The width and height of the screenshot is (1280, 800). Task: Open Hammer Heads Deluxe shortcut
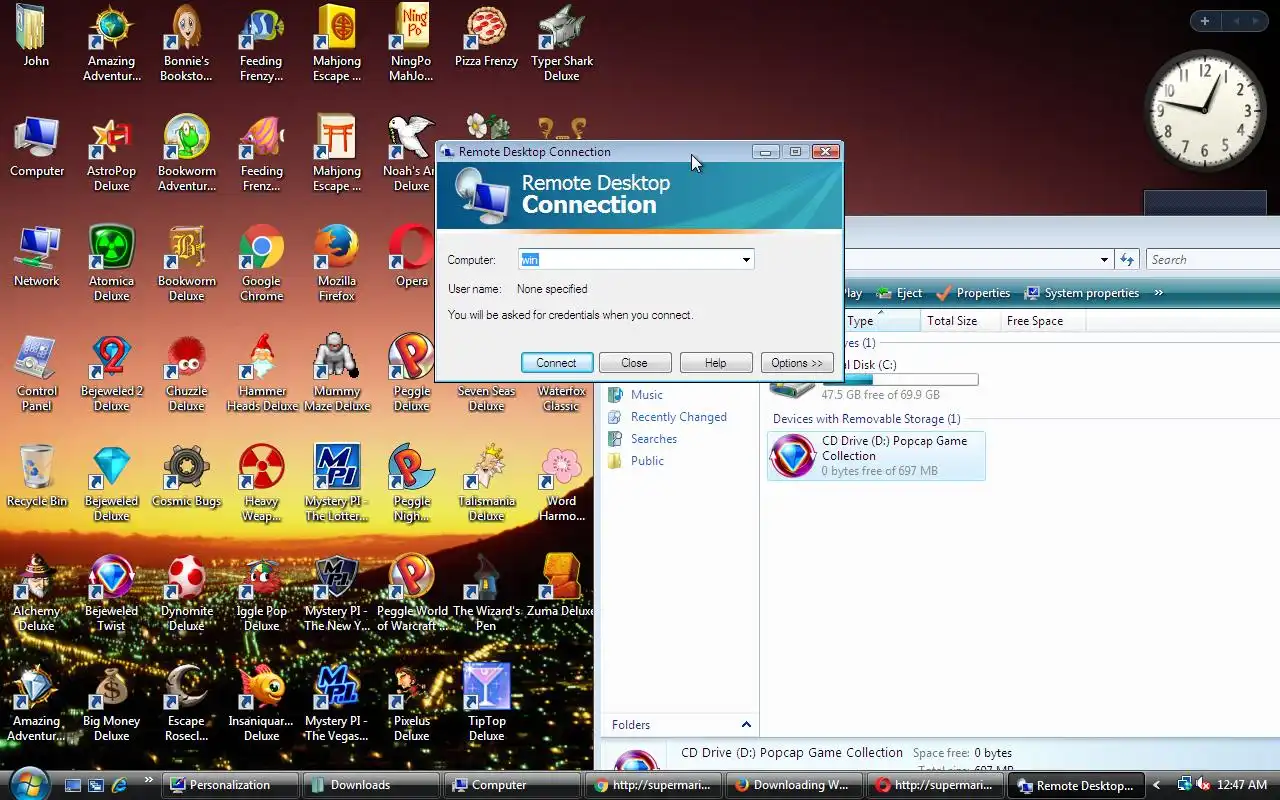pos(261,374)
